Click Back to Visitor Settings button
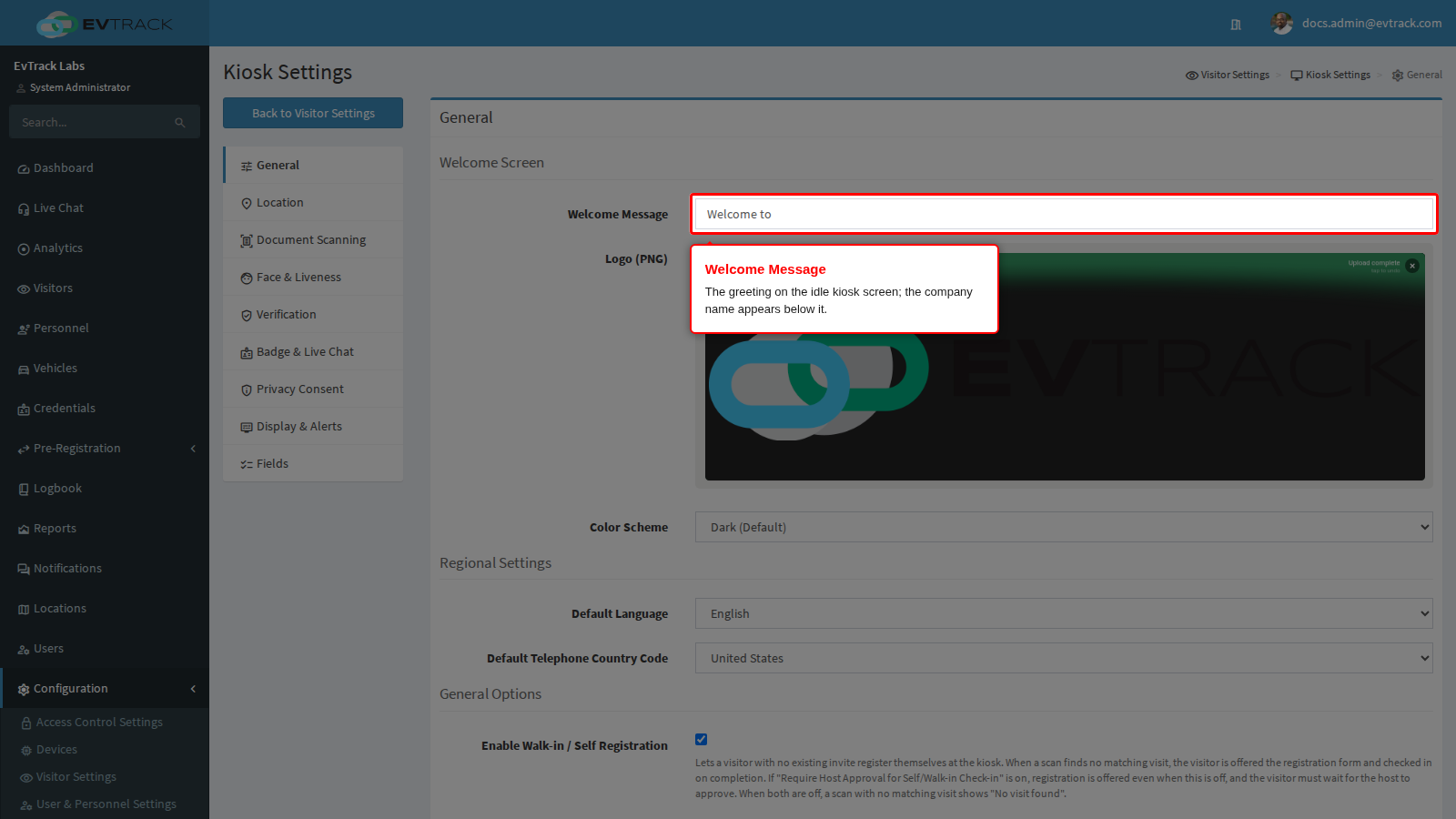The width and height of the screenshot is (1456, 819). [x=313, y=113]
